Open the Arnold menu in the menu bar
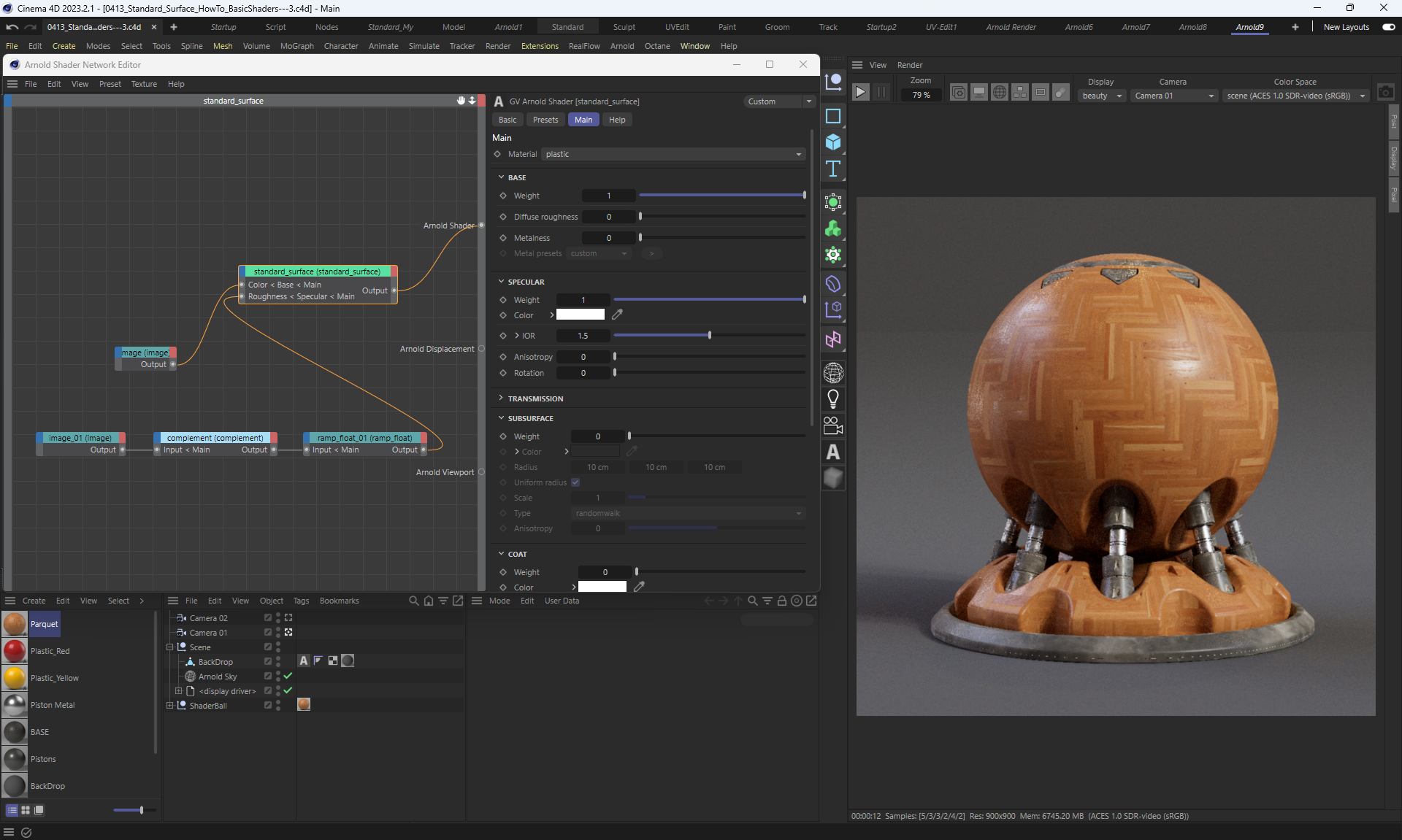The image size is (1402, 840). [622, 46]
